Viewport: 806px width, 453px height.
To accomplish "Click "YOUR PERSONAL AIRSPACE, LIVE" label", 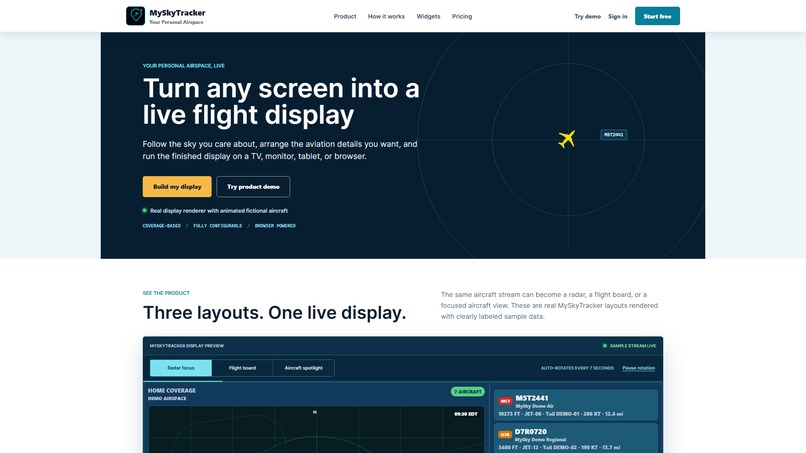I will (184, 66).
